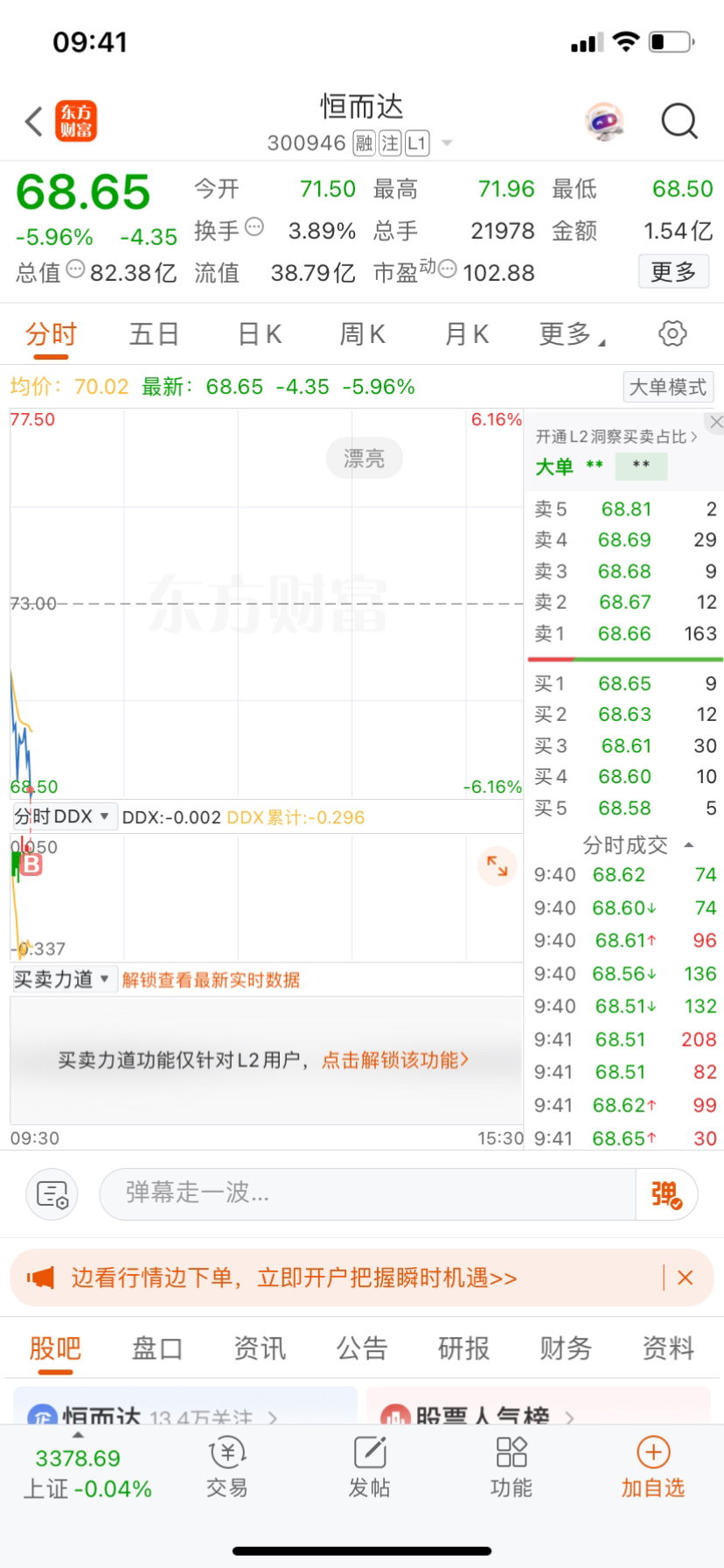Open the Eastmoney orange logo icon

76,122
